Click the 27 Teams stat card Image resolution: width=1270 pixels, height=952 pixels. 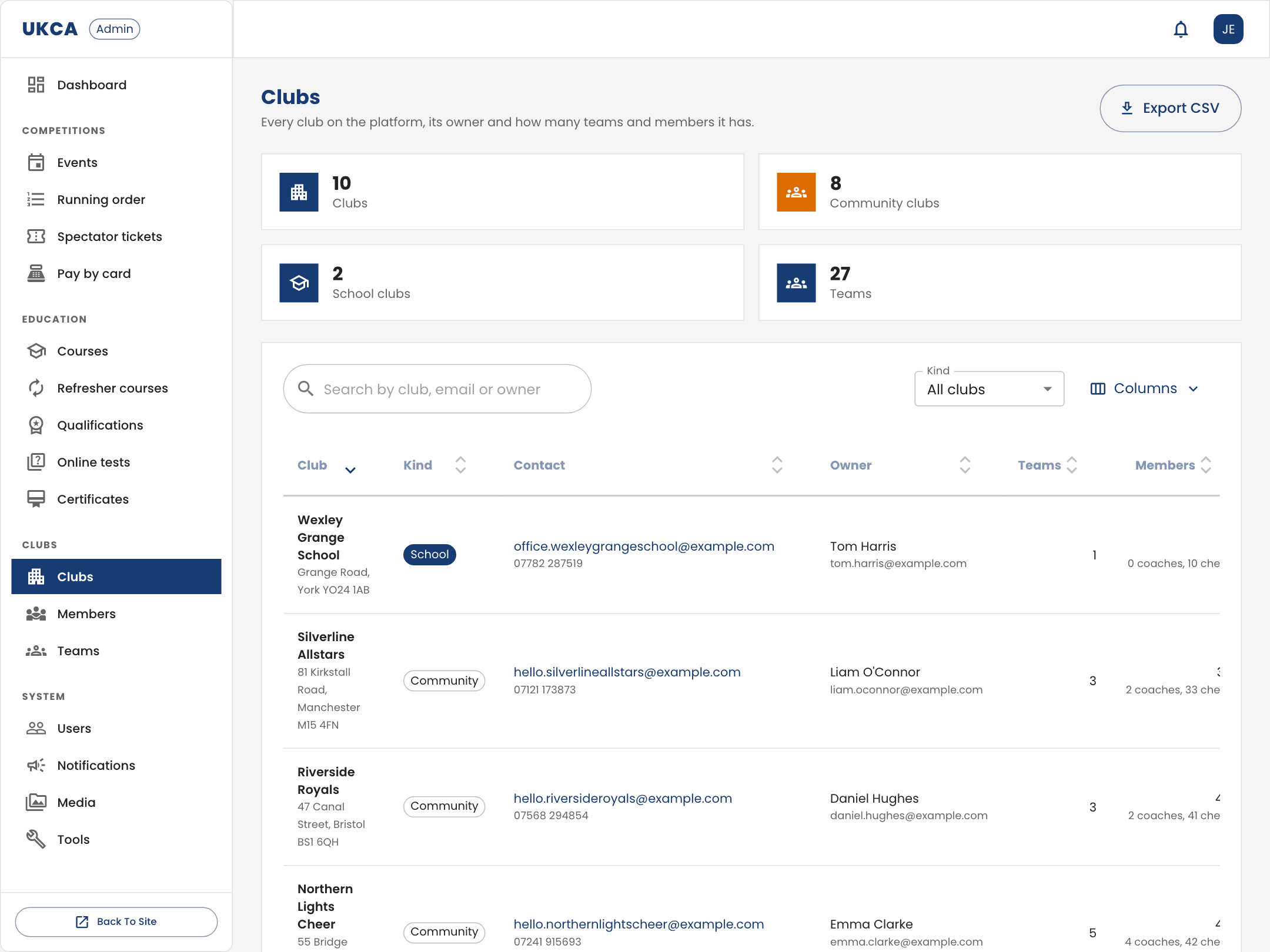(x=1000, y=283)
